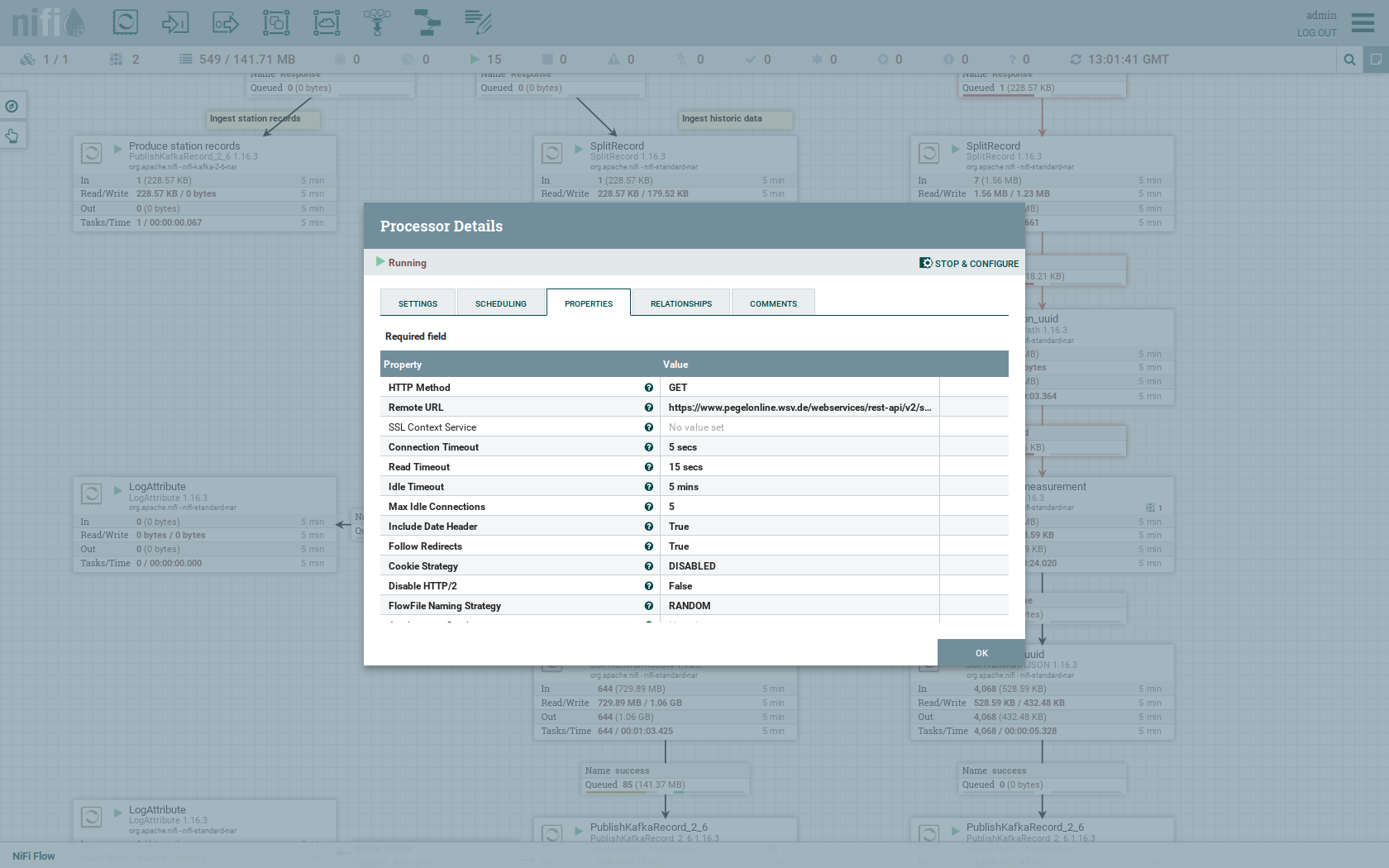The height and width of the screenshot is (868, 1389).
Task: Select the Remote URL value field
Action: pyautogui.click(x=799, y=408)
